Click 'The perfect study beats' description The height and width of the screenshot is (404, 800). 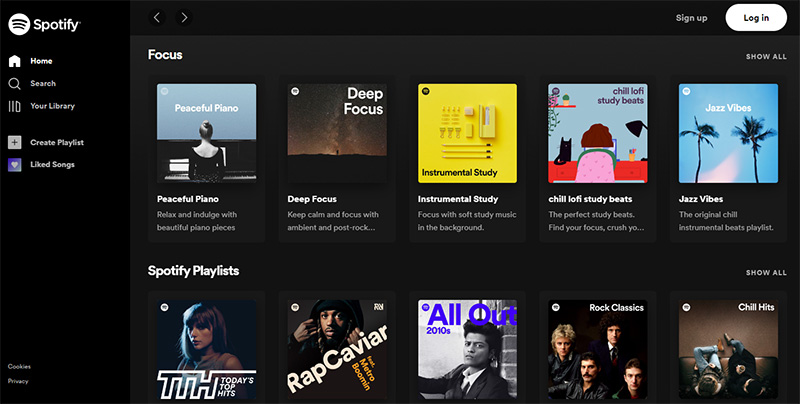point(596,221)
